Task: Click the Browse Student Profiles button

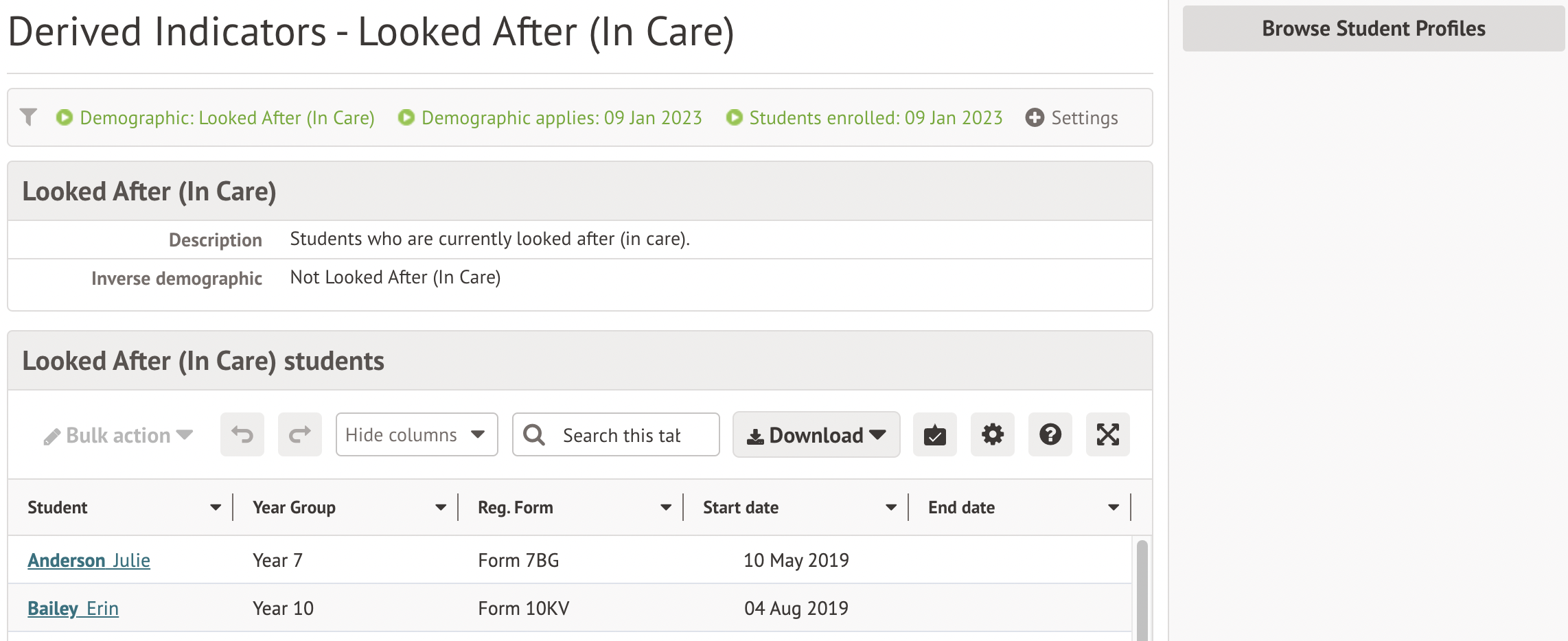Action: pos(1373,29)
